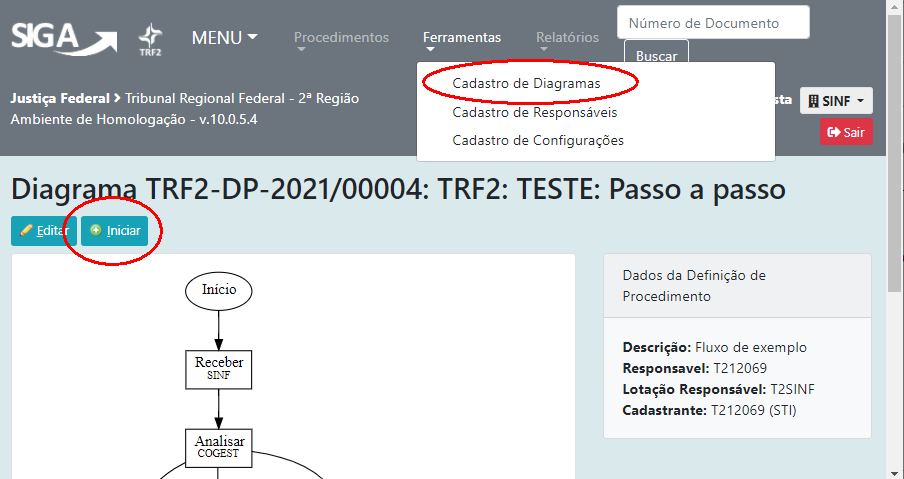Select Cadastro de Diagramas
Screen dimensions: 904x479
526,84
